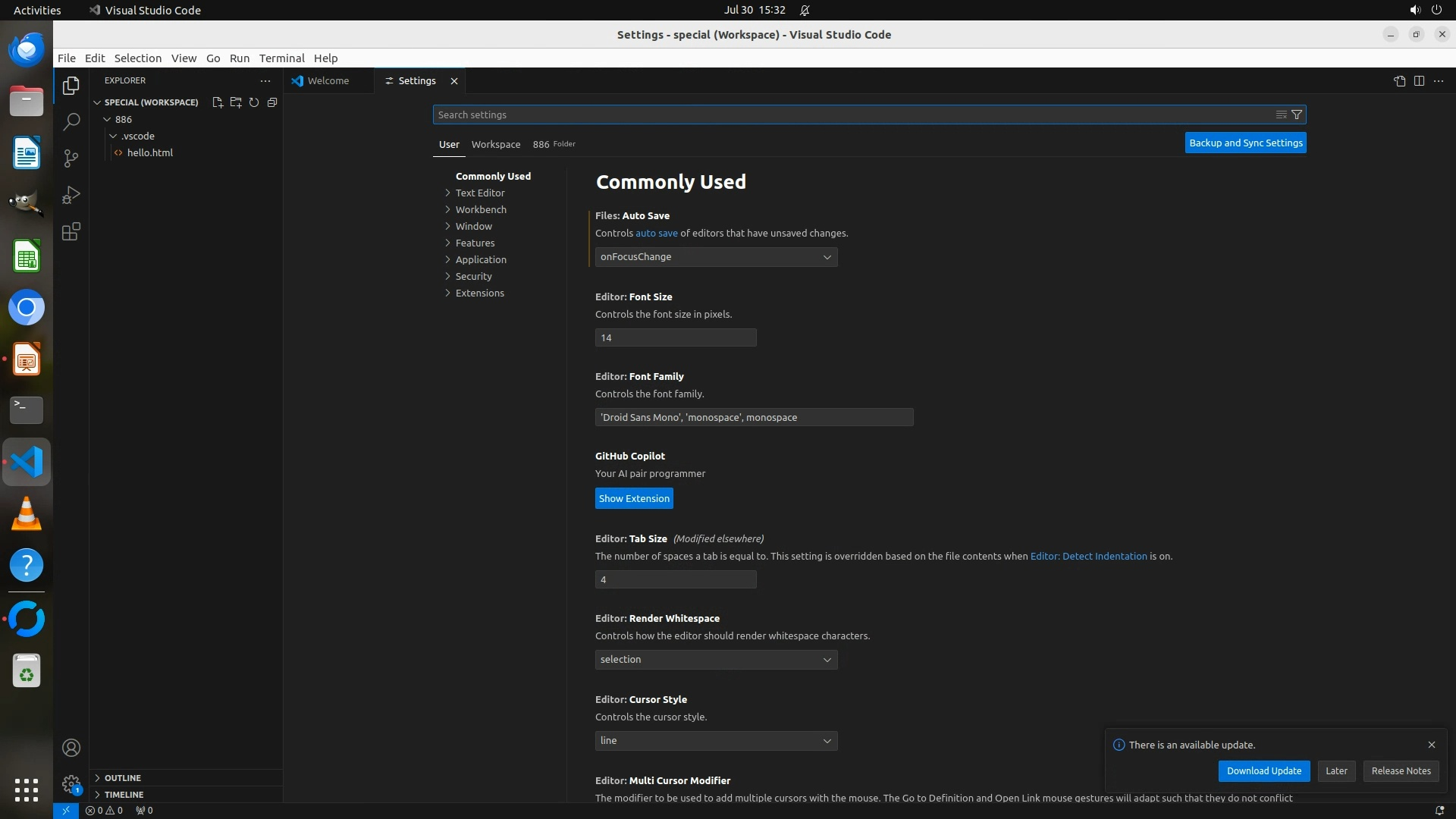Toggle the split editor right layout
Viewport: 1456px width, 819px height.
tap(1419, 81)
